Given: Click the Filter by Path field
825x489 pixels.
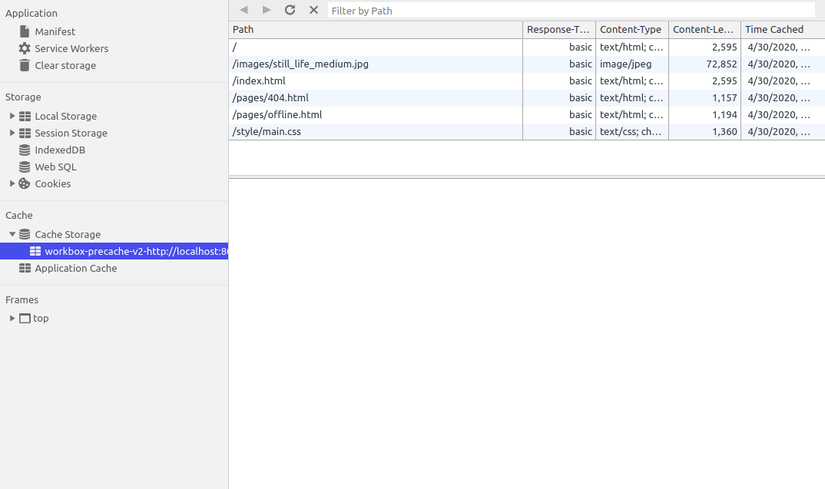Looking at the screenshot, I should click(571, 11).
